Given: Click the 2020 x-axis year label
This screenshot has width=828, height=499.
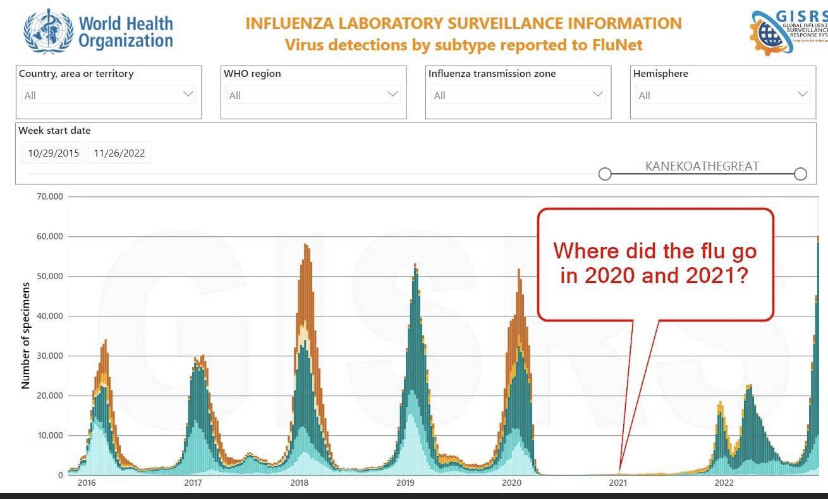Looking at the screenshot, I should pyautogui.click(x=512, y=483).
